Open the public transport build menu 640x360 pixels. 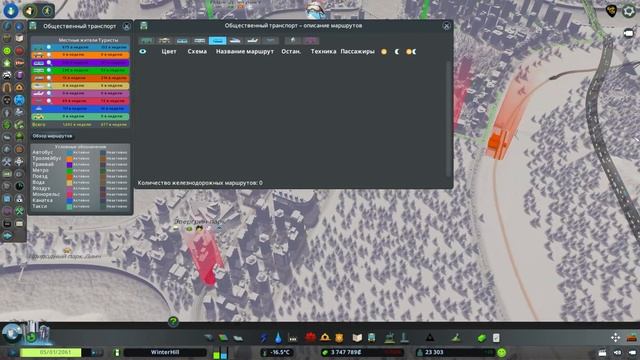[371, 338]
